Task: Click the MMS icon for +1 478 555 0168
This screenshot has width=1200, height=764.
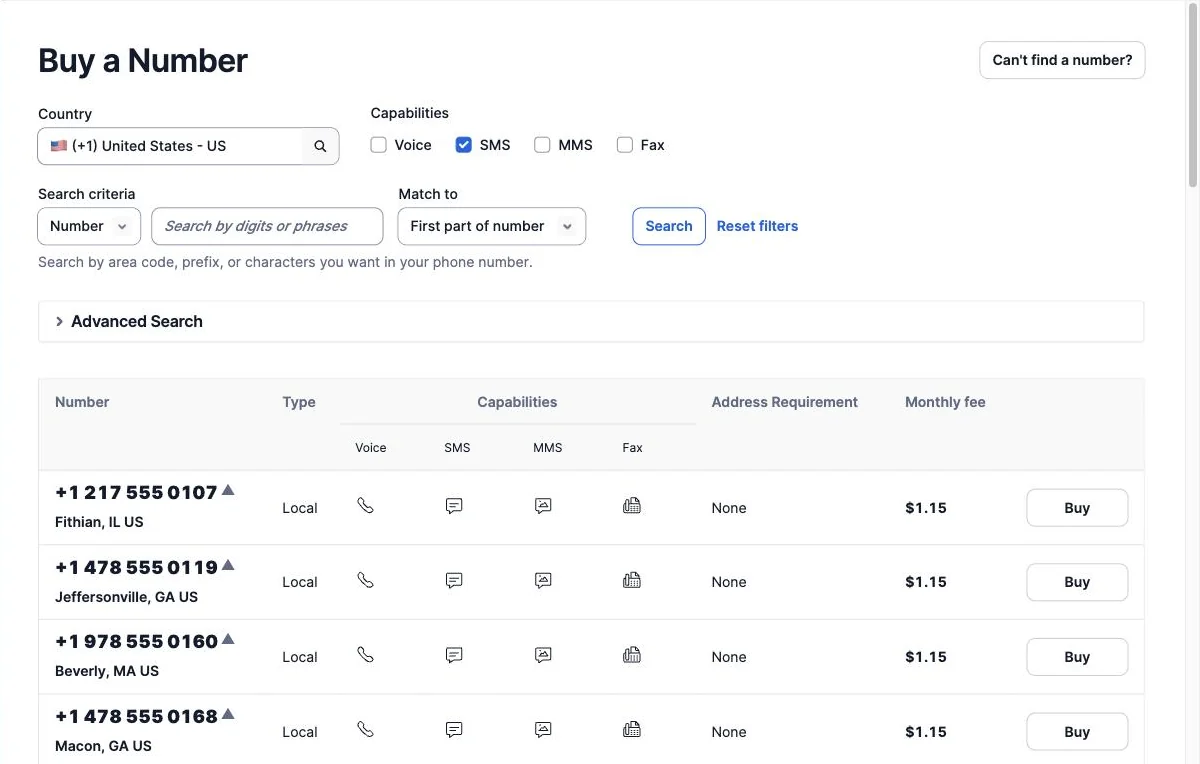Action: tap(543, 730)
